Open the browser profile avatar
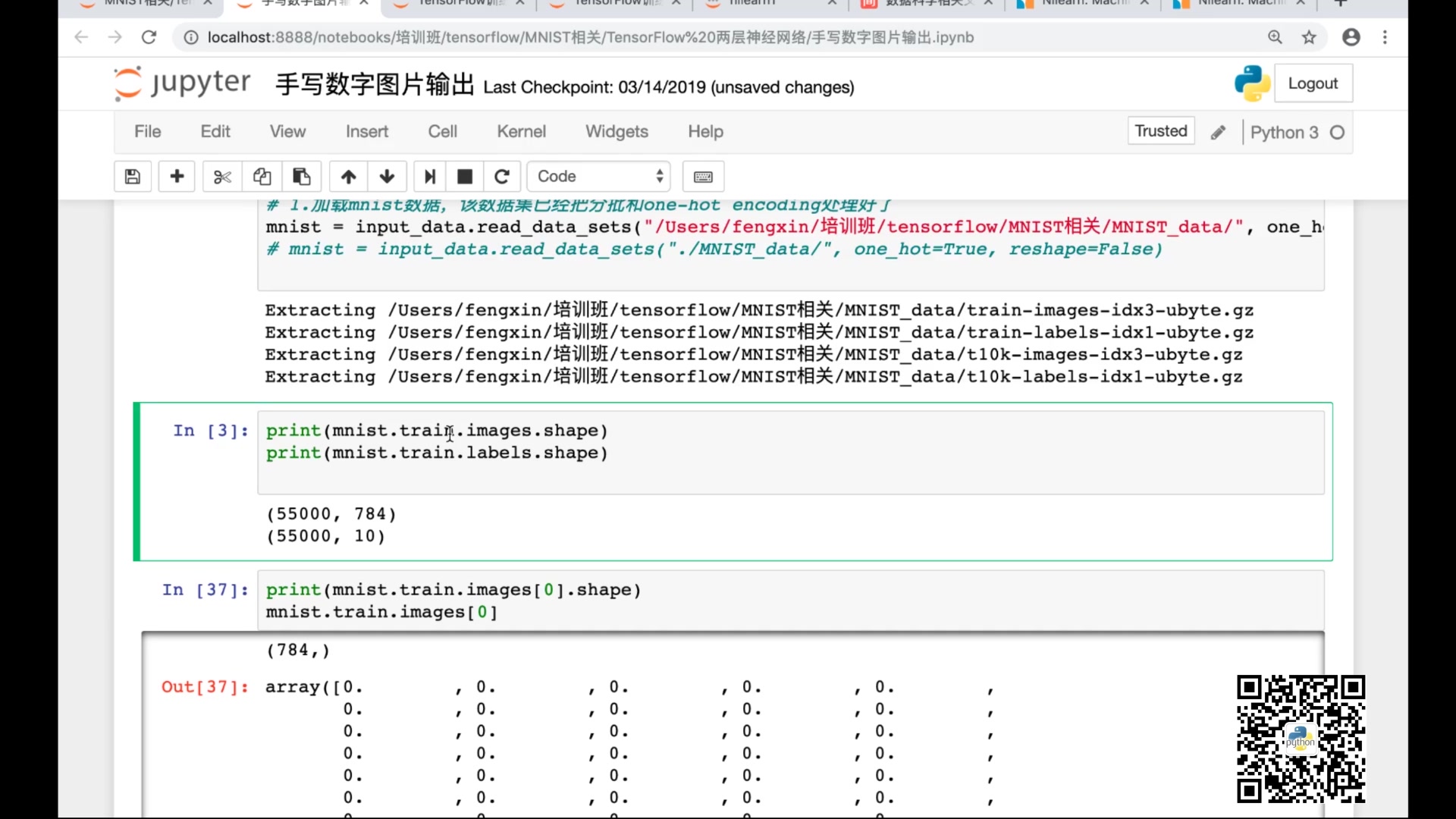The image size is (1456, 819). tap(1351, 37)
